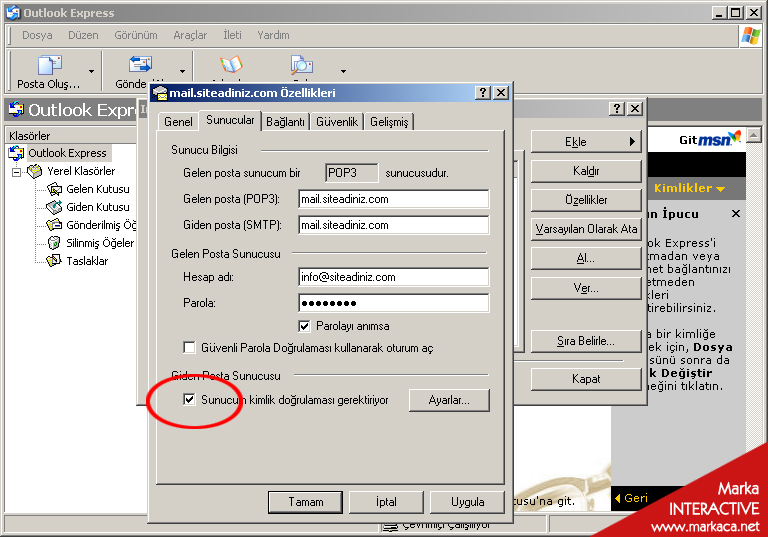
Task: Click the Kaldır button
Action: coord(586,171)
